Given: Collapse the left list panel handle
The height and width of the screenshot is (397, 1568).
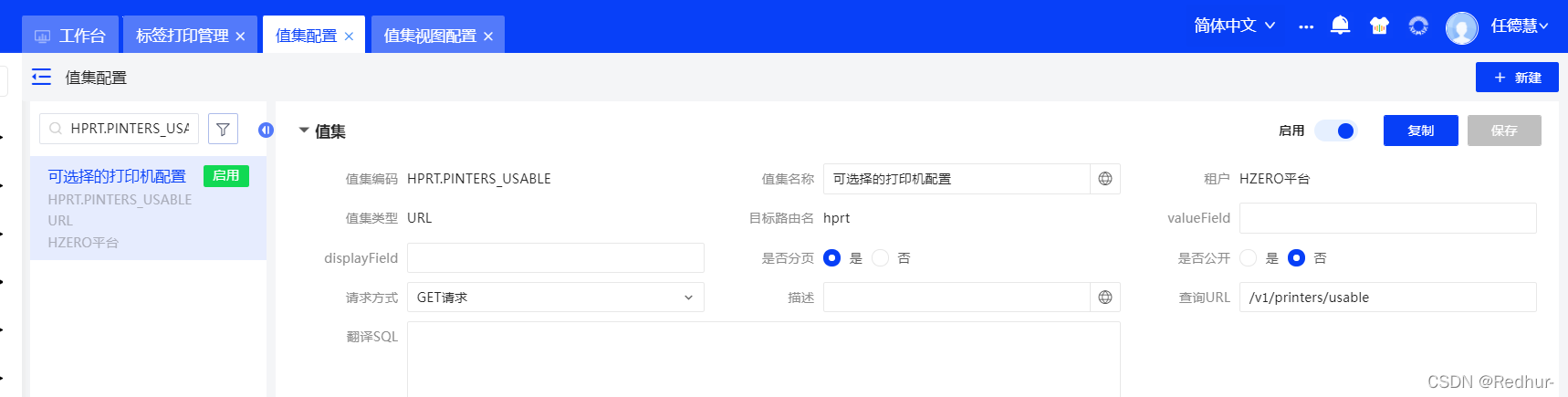Looking at the screenshot, I should click(266, 130).
